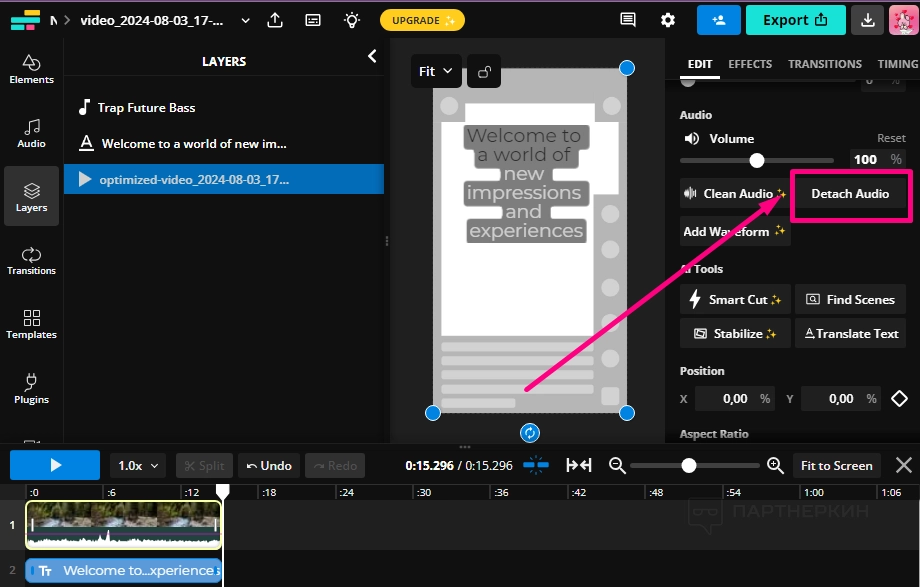The image size is (920, 587).
Task: Open the Templates sidebar panel
Action: (31, 324)
